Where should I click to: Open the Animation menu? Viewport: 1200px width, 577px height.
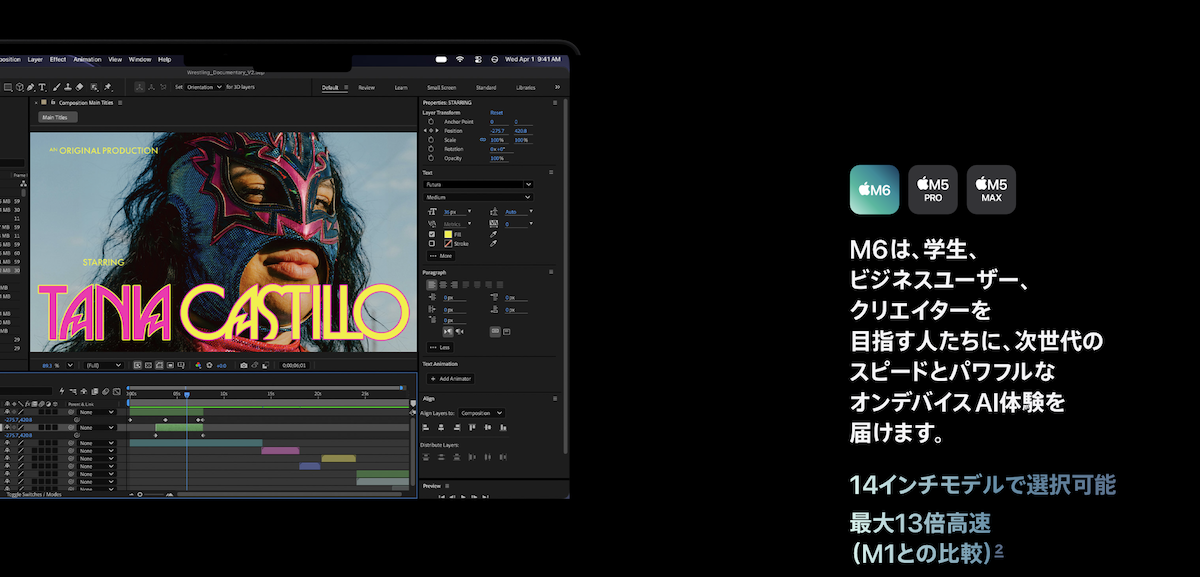tap(87, 59)
